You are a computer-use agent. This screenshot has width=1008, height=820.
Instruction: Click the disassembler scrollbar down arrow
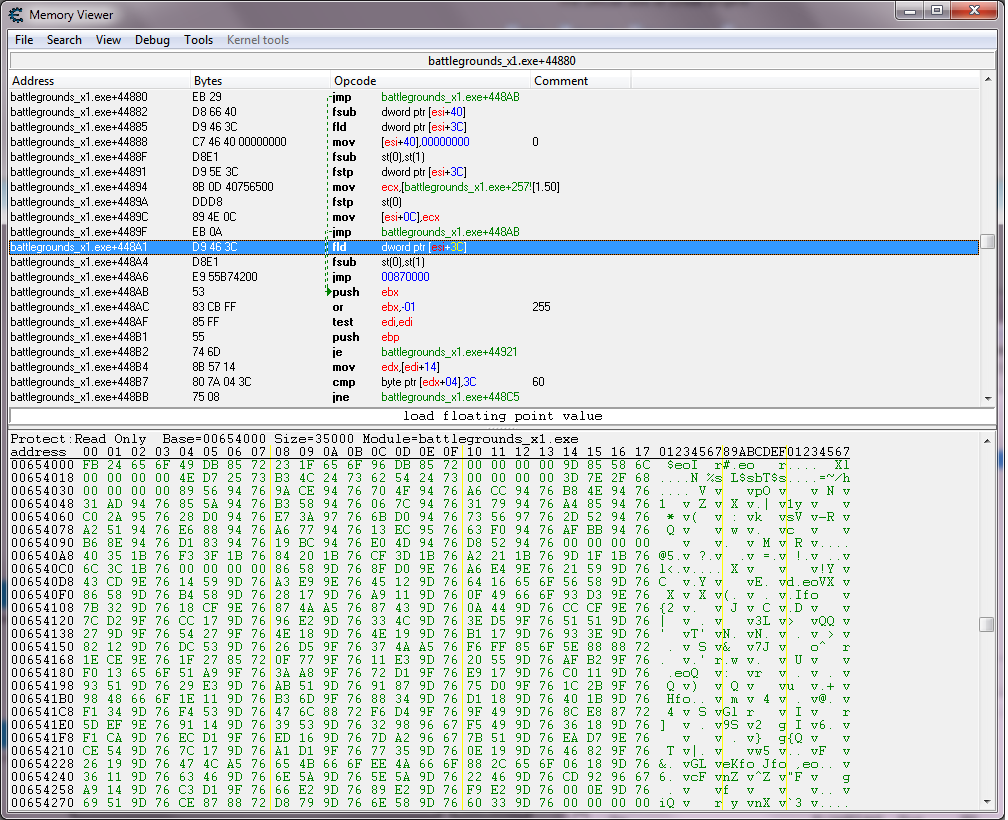pyautogui.click(x=987, y=399)
